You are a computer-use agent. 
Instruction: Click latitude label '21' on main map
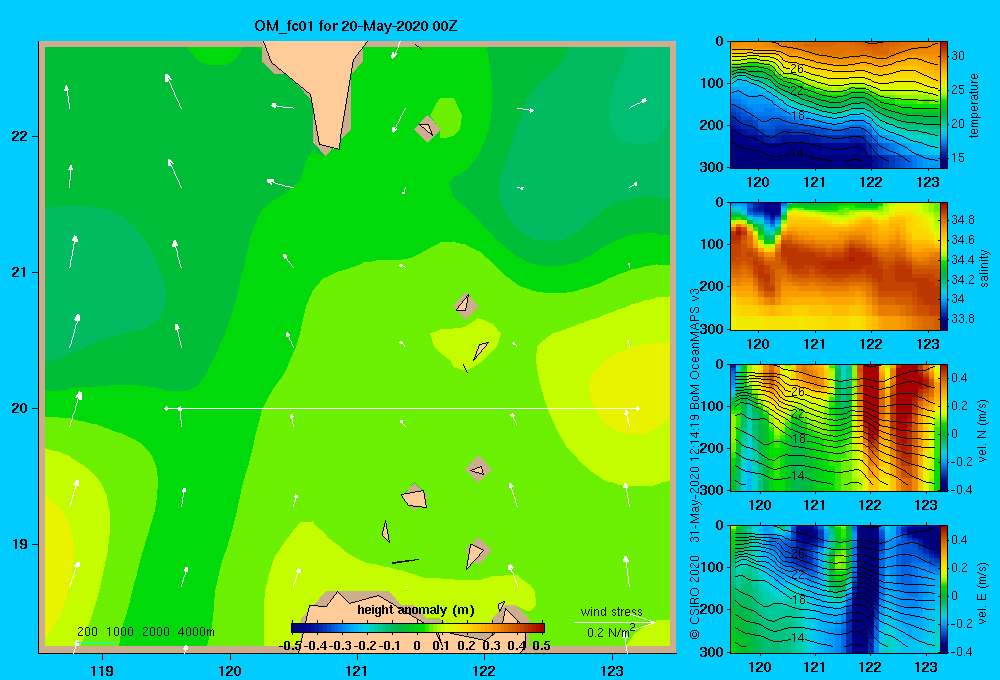click(19, 272)
